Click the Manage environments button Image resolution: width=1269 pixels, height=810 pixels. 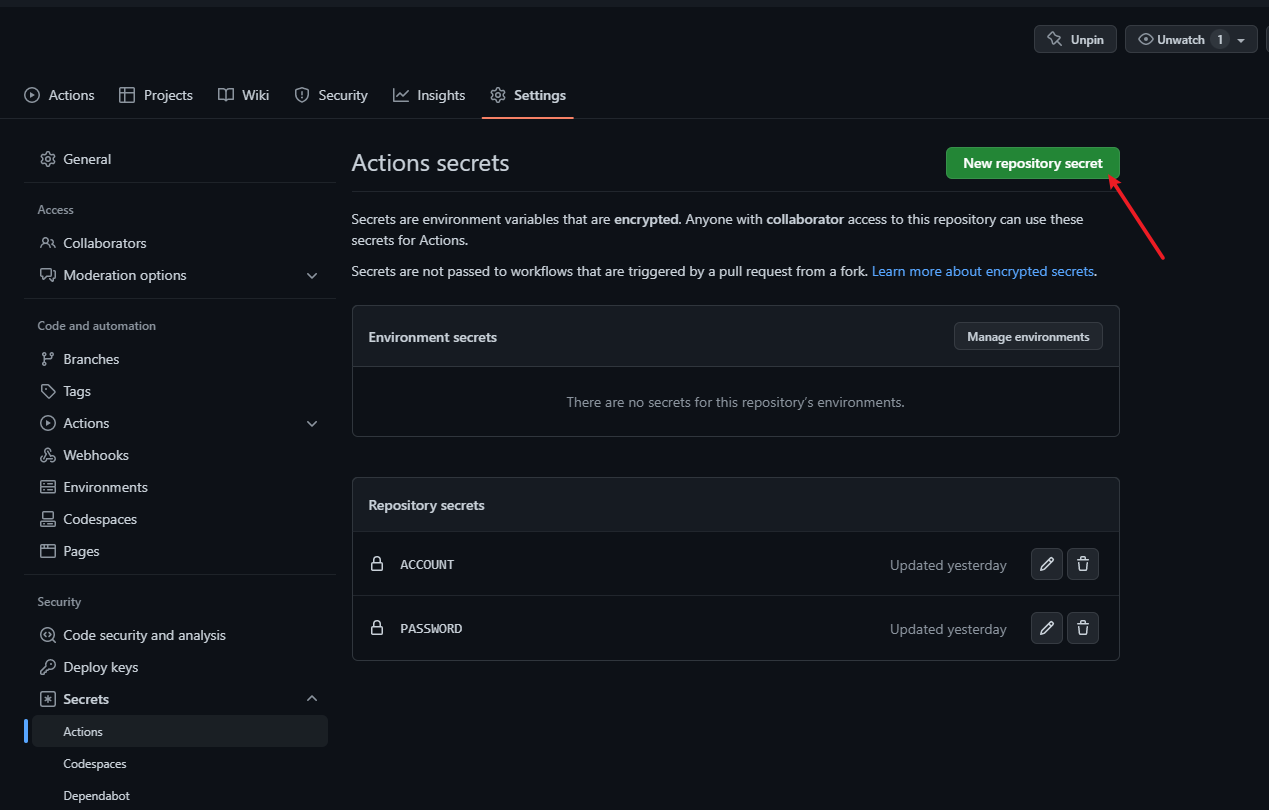pos(1027,337)
